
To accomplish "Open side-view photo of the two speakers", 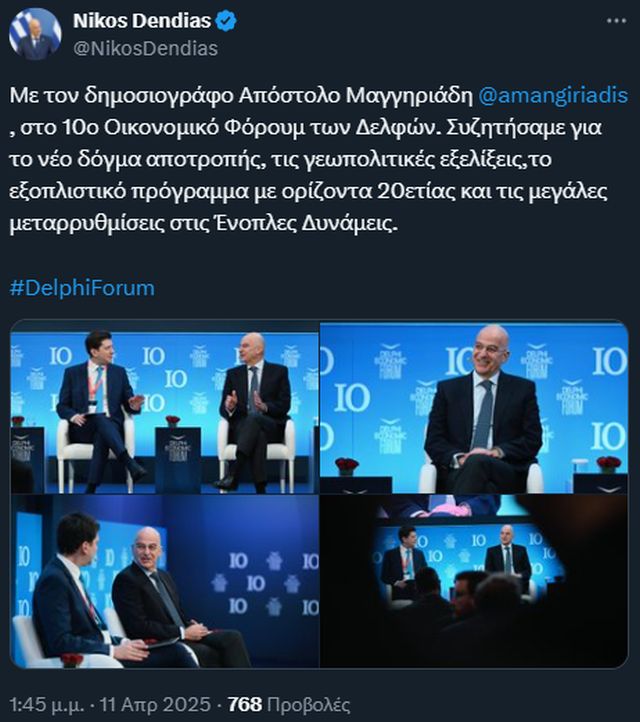I will 164,581.
